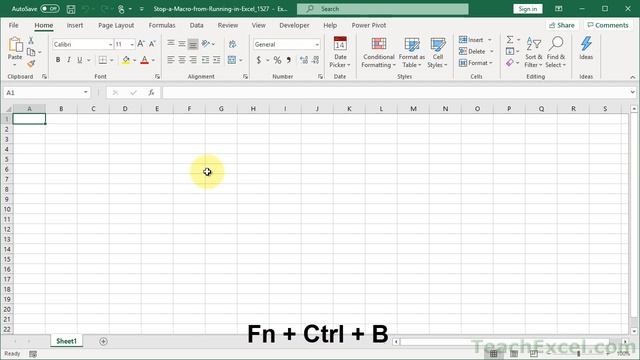Viewport: 640px width, 360px height.
Task: Open the Format cells menu
Action: pos(475,63)
